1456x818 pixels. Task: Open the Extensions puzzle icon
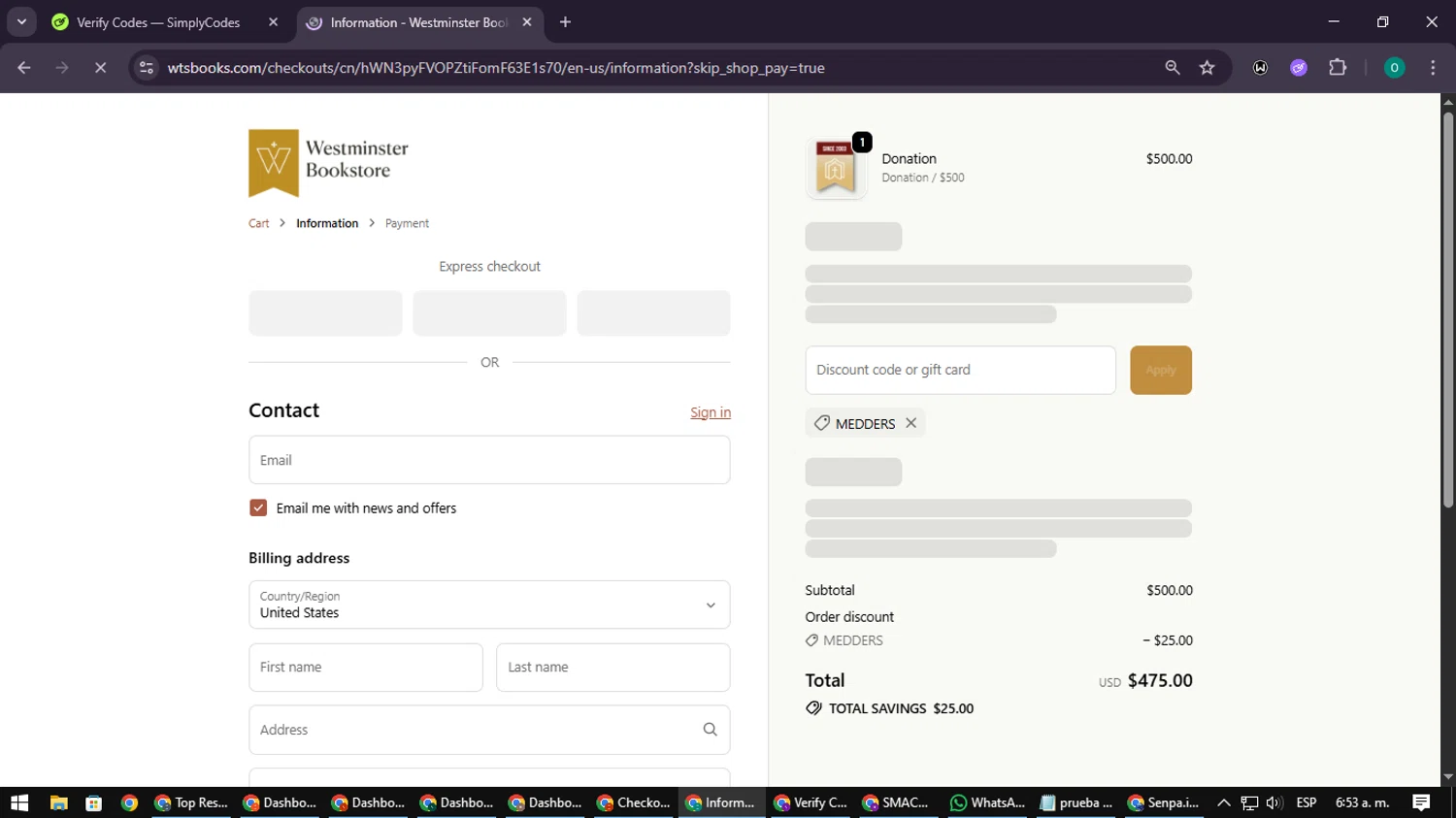[x=1338, y=68]
